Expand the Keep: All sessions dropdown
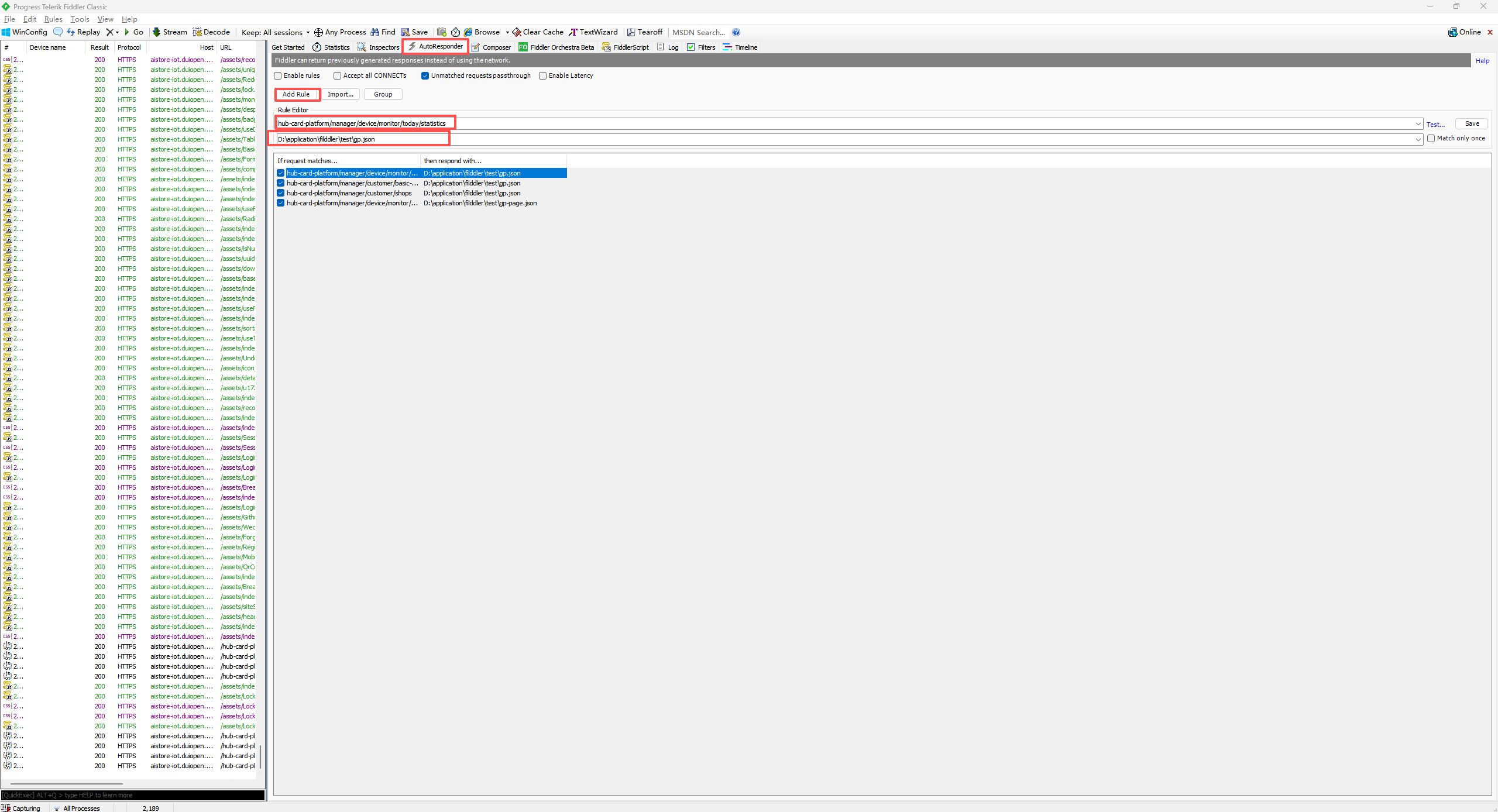 276,33
